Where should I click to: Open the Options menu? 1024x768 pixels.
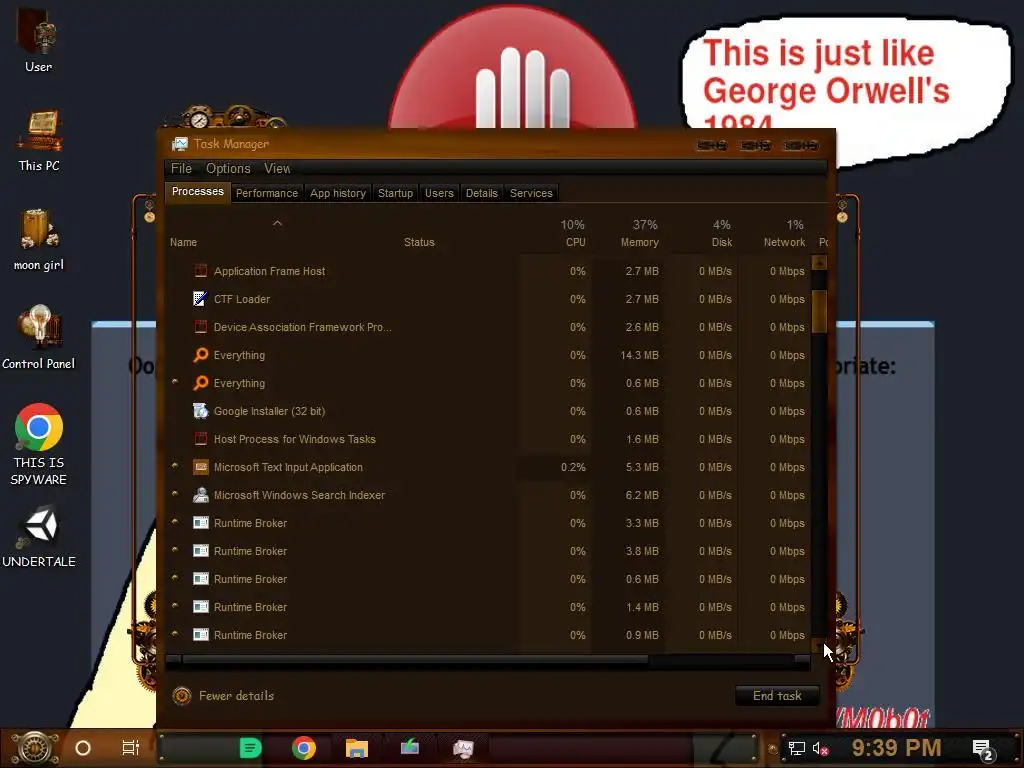[x=228, y=168]
